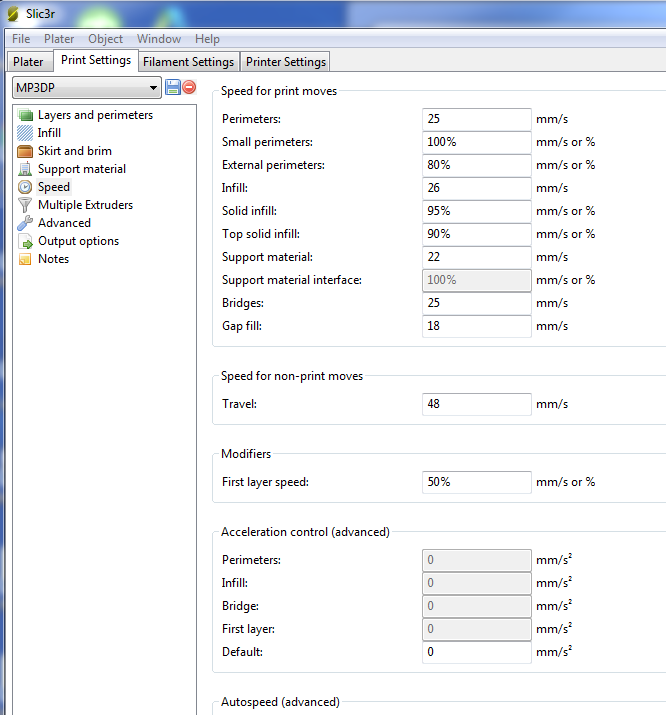Click the Gap fill field showing 18
The width and height of the screenshot is (666, 715).
(476, 326)
